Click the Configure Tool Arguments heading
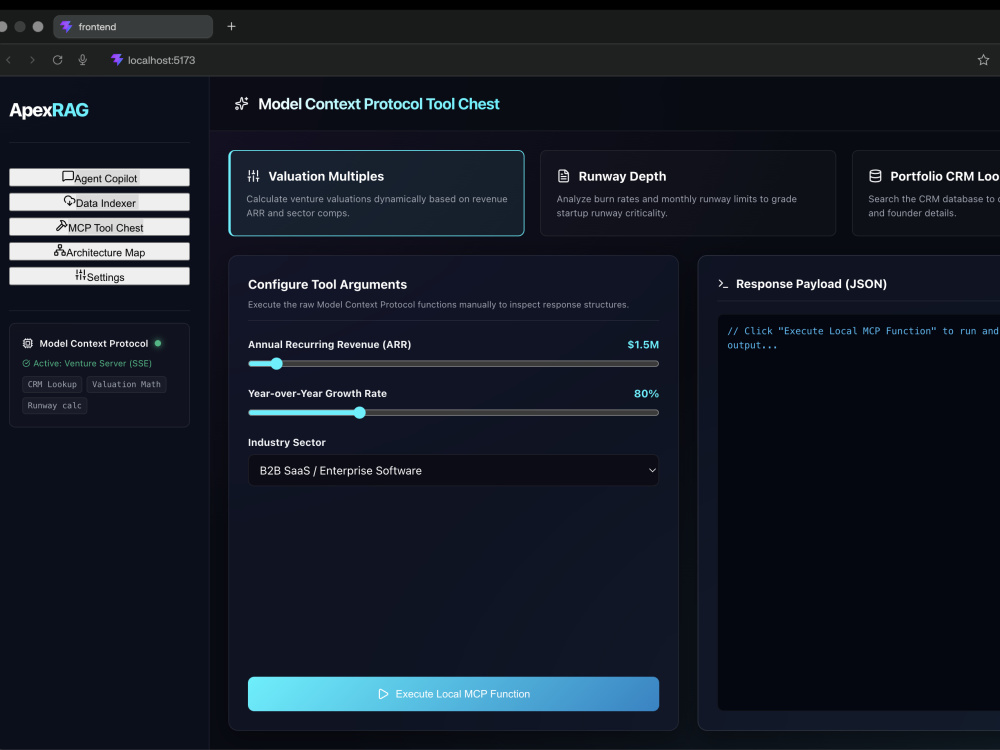Viewport: 1000px width, 750px height. 327,284
